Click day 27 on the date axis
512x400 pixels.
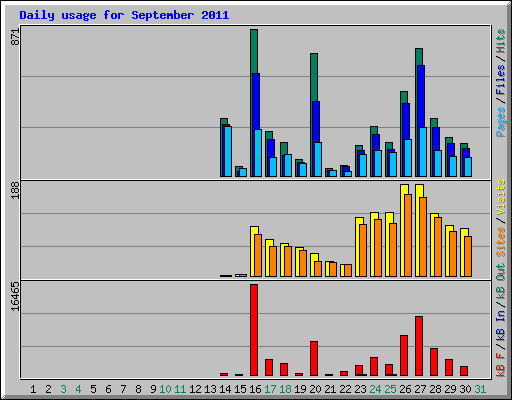point(420,389)
